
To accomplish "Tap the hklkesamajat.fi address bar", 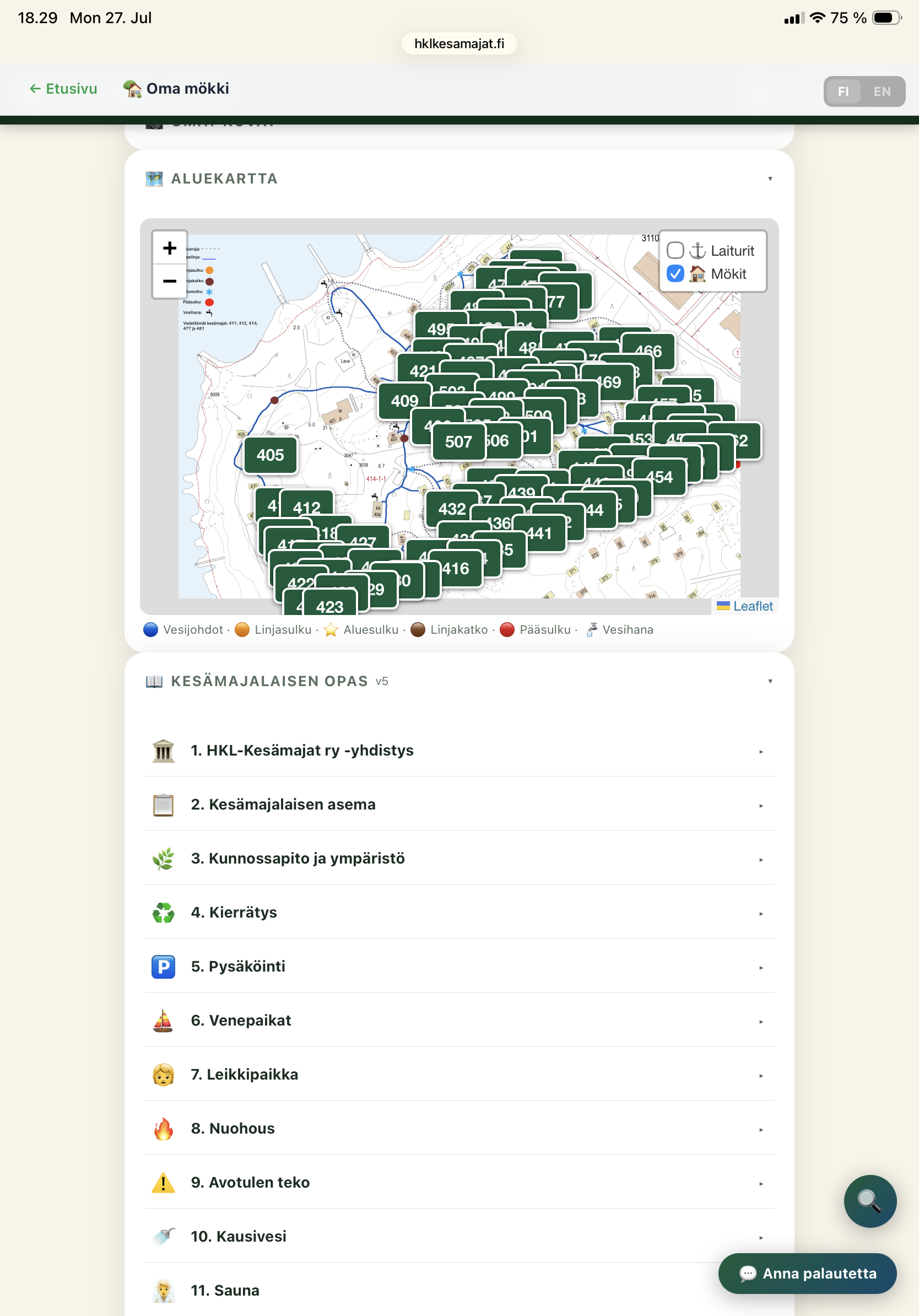I will click(459, 44).
